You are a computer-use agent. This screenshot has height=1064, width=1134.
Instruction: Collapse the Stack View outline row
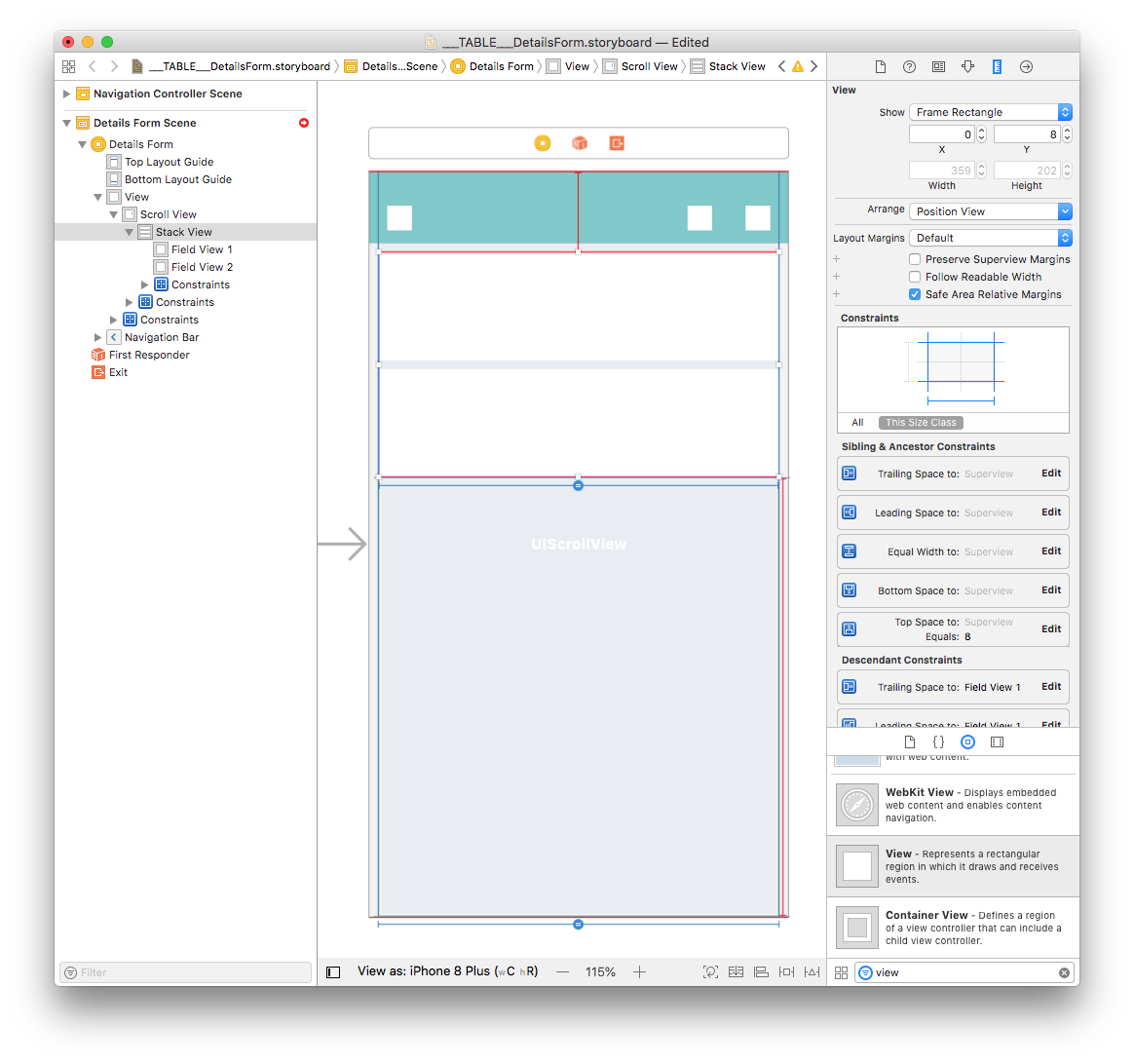(x=129, y=232)
